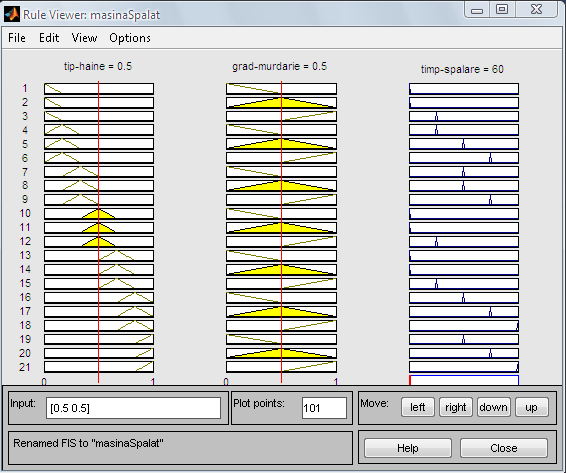Click the red line in tip-haine column

coord(98,231)
